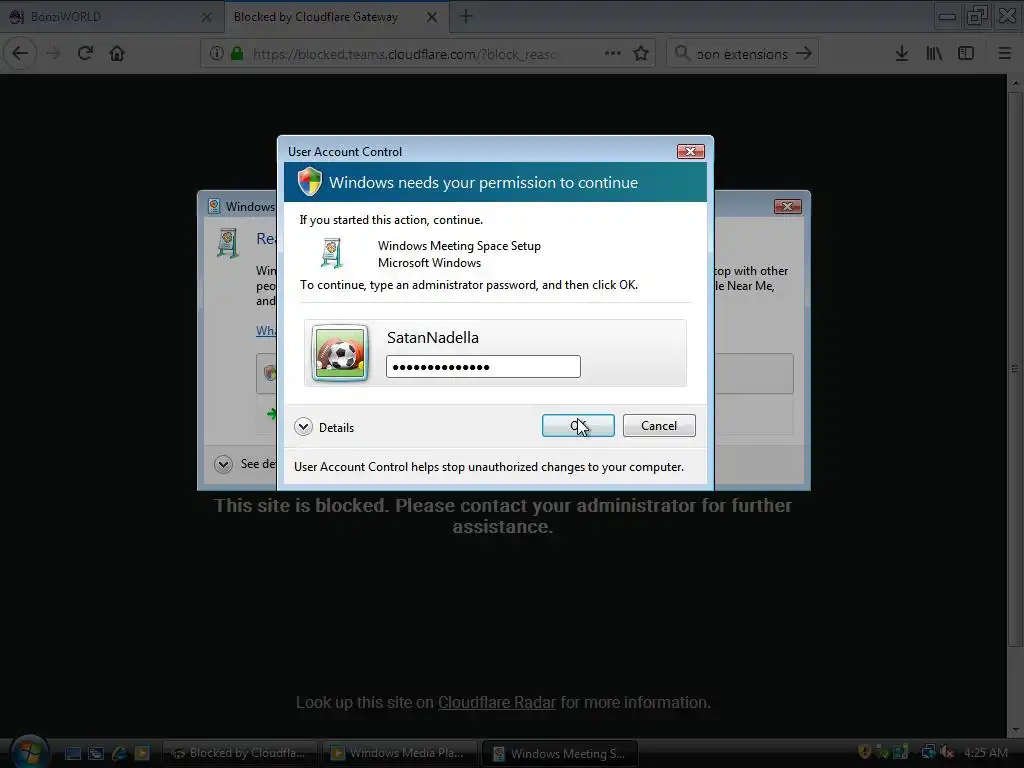Image resolution: width=1024 pixels, height=768 pixels.
Task: Click the blocked.teams.cloudflare.com address bar
Action: coord(405,54)
